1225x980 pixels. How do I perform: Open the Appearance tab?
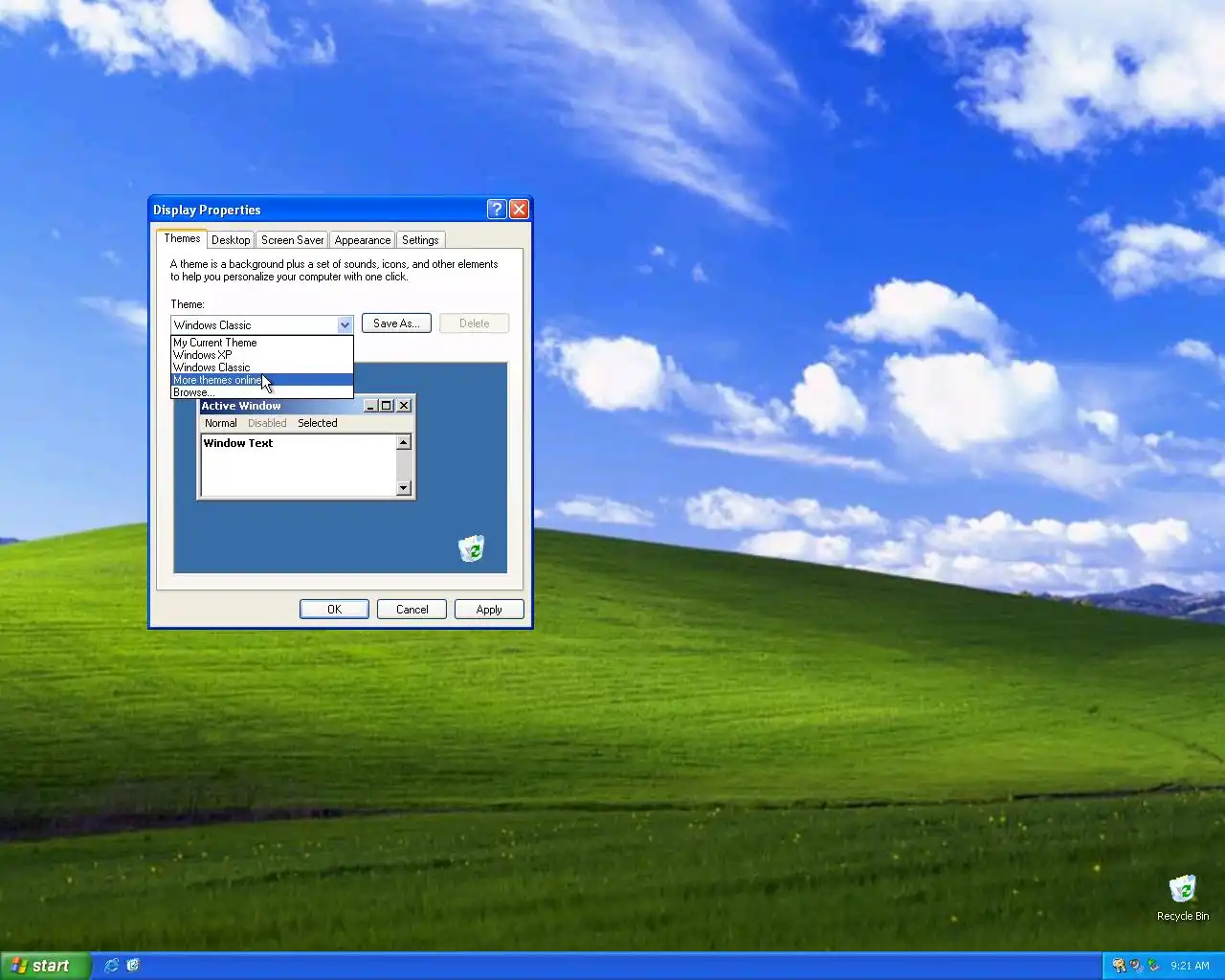[363, 240]
